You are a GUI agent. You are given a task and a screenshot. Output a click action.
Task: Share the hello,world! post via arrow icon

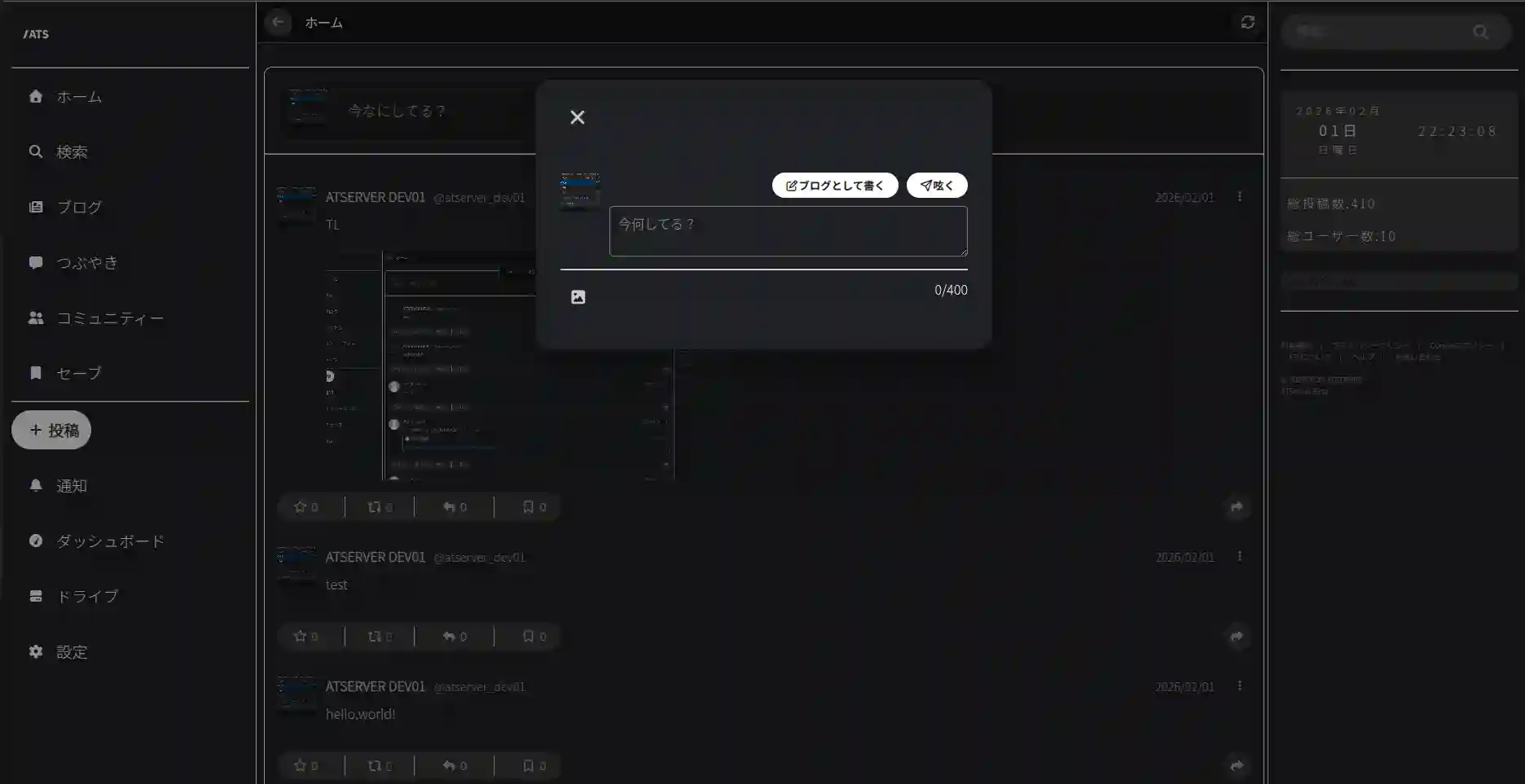coord(1237,766)
